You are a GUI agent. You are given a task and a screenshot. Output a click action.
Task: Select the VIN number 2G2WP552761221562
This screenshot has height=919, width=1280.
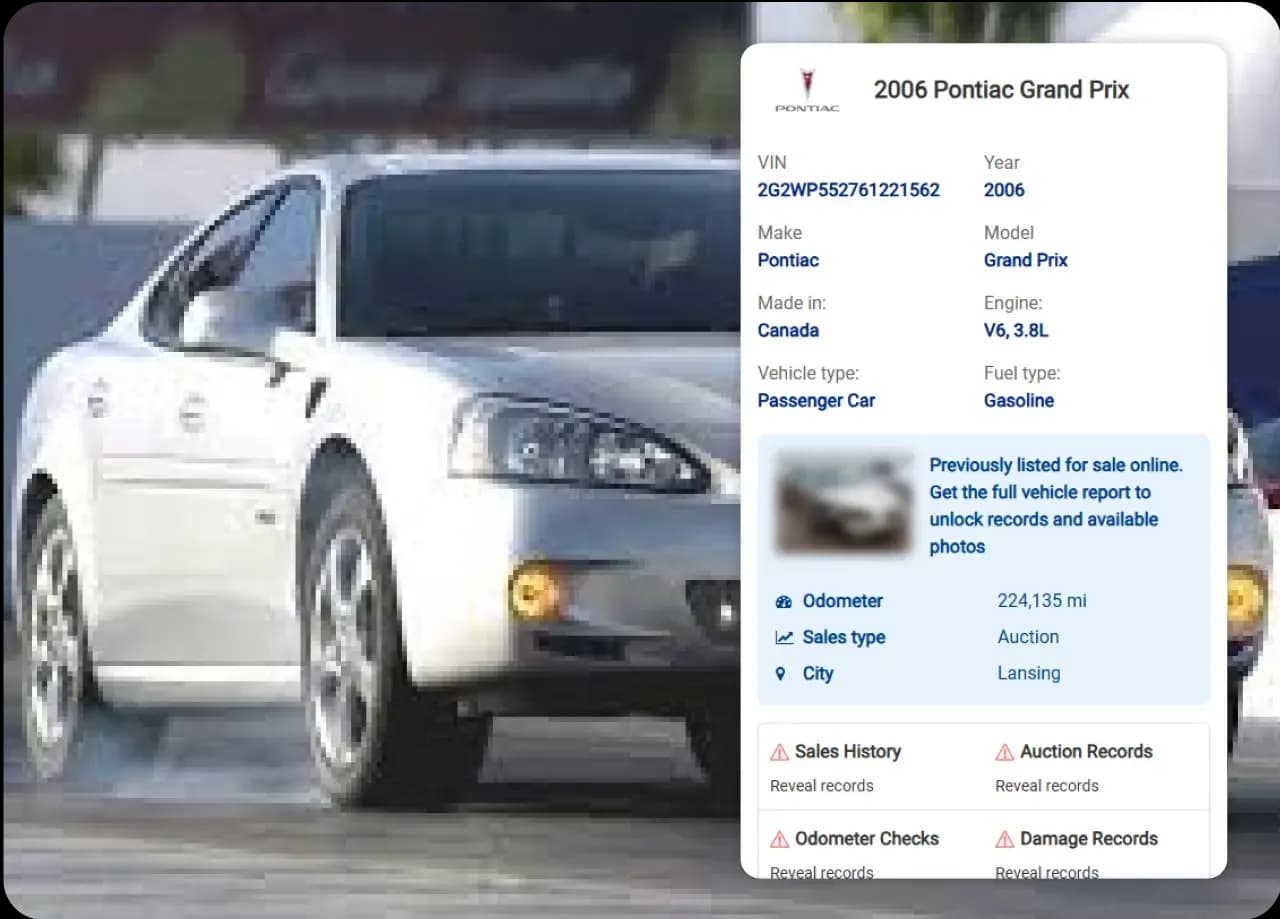click(x=848, y=190)
